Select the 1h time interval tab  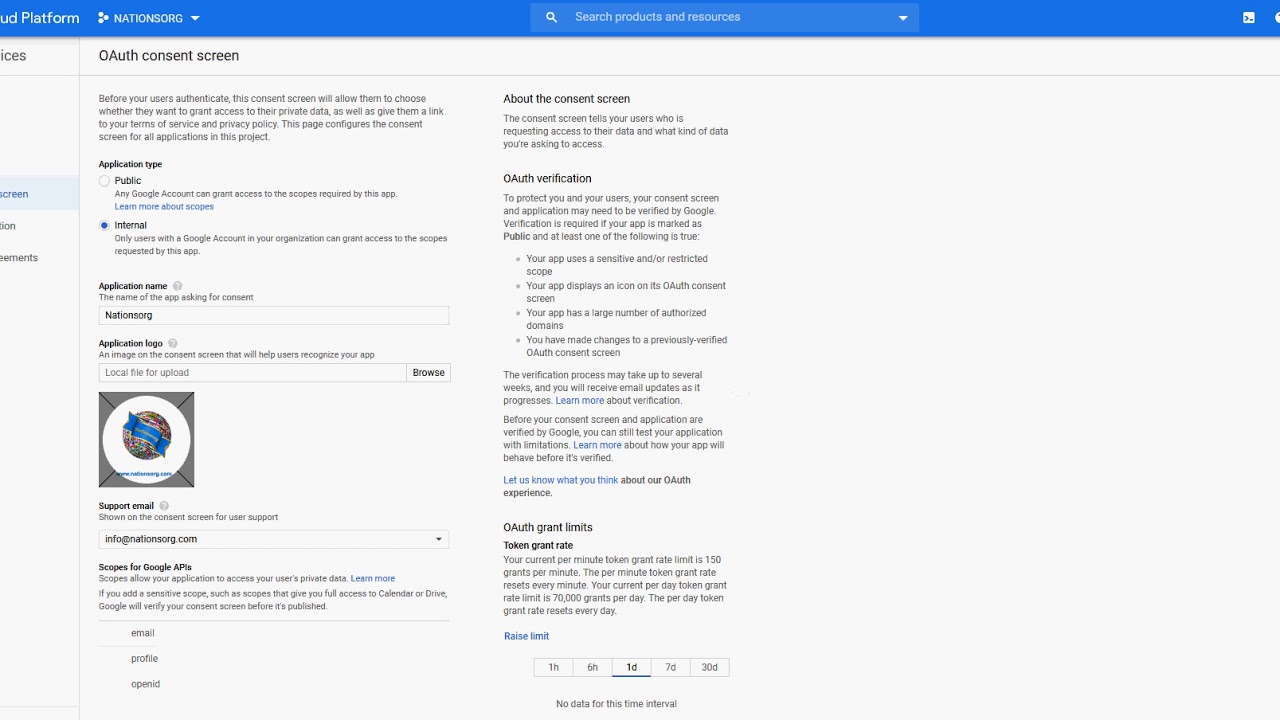pos(553,667)
